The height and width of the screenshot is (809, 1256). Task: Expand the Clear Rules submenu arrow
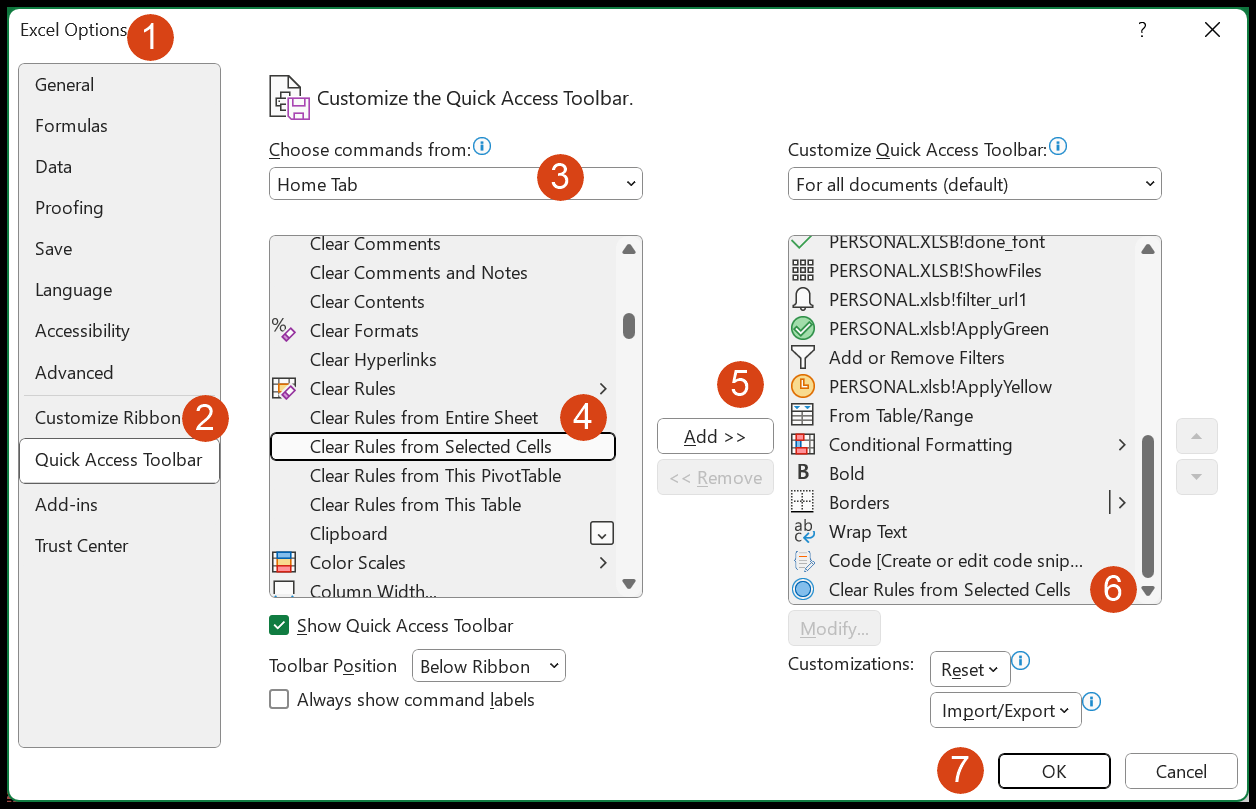(x=603, y=388)
